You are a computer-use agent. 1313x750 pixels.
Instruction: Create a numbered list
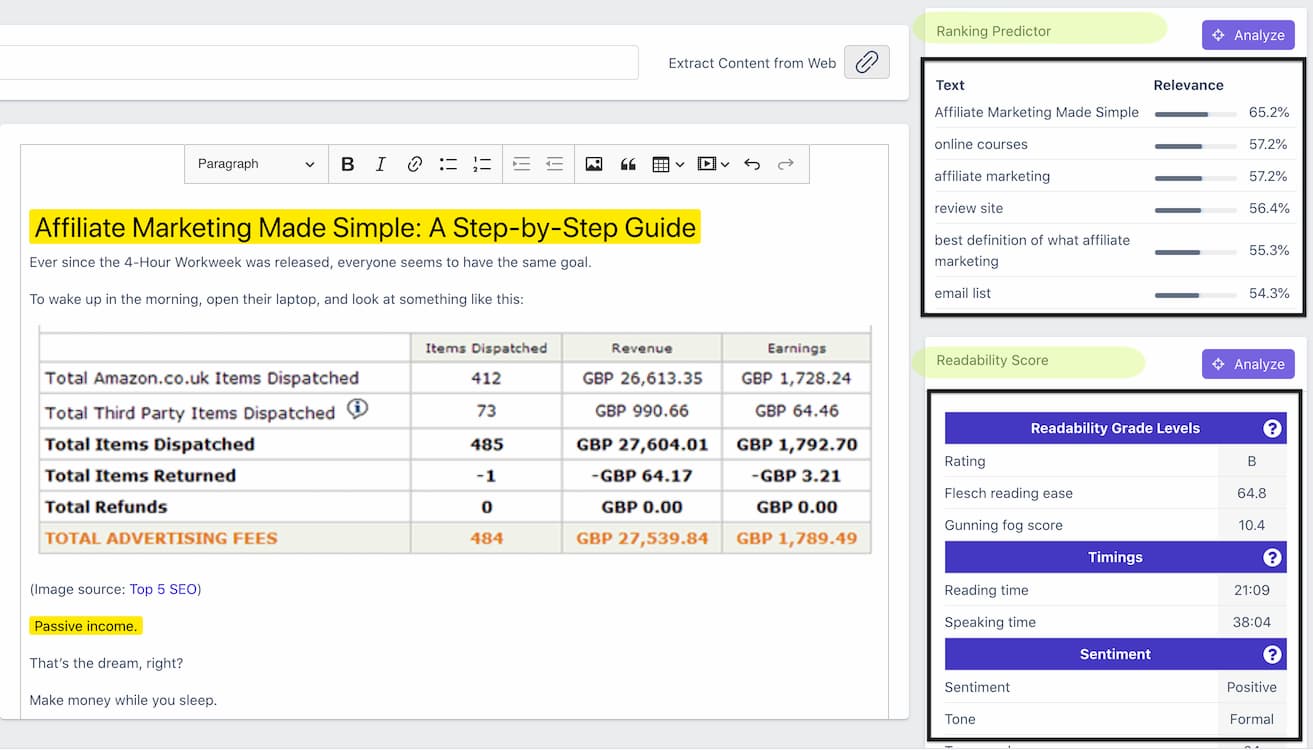pyautogui.click(x=482, y=164)
